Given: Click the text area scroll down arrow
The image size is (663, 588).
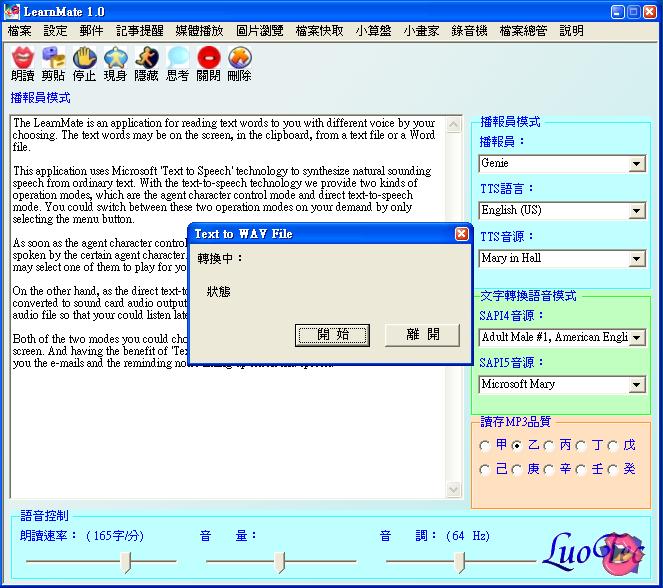Looking at the screenshot, I should point(454,490).
